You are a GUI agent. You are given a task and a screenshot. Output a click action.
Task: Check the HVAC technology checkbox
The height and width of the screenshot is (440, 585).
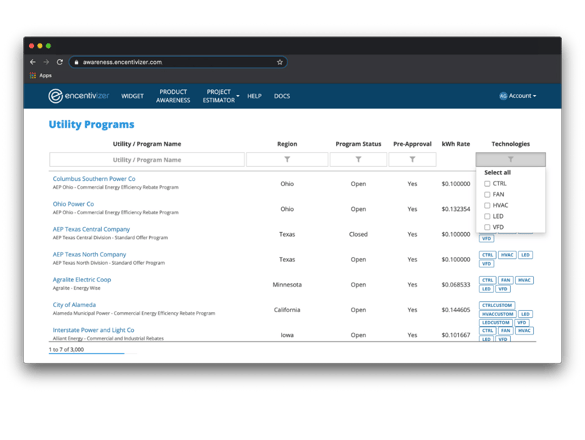coord(487,205)
